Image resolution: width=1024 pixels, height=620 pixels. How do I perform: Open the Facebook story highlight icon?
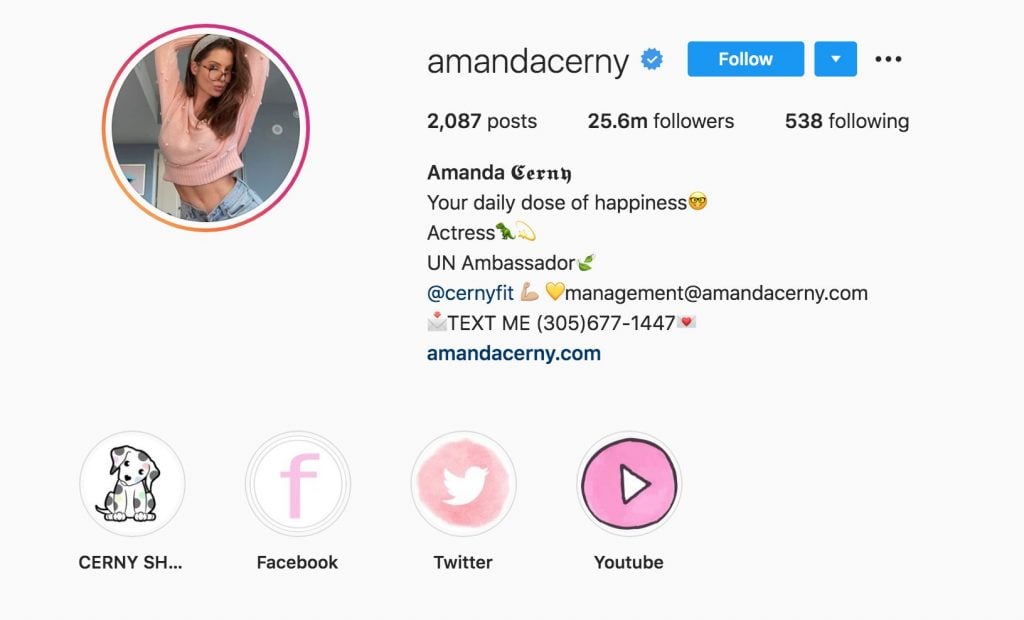point(298,484)
